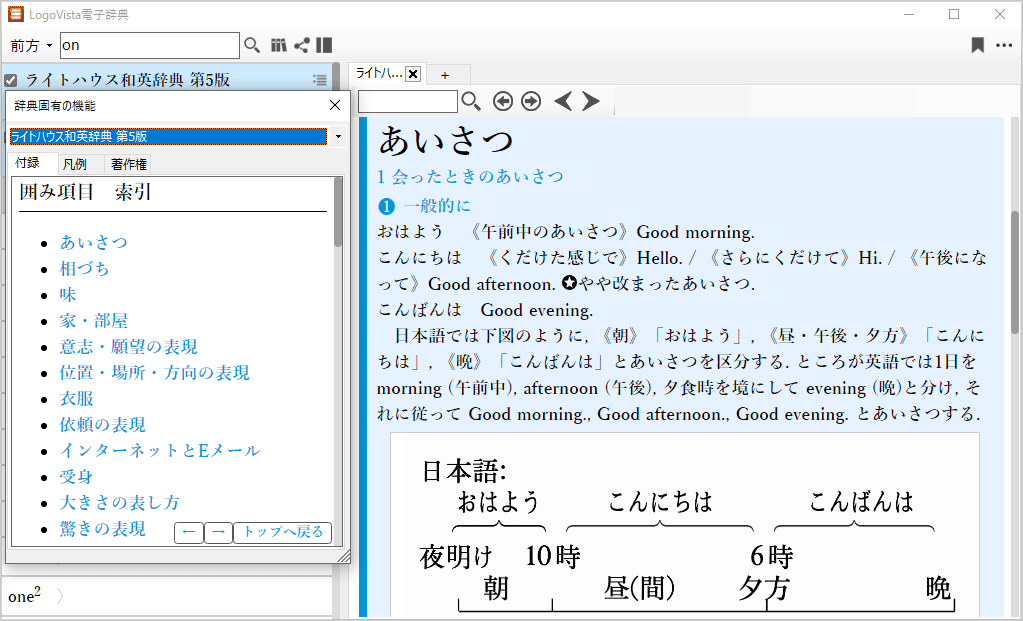The height and width of the screenshot is (621, 1023).
Task: Click the LogoVista app icon in title bar
Action: click(x=16, y=14)
